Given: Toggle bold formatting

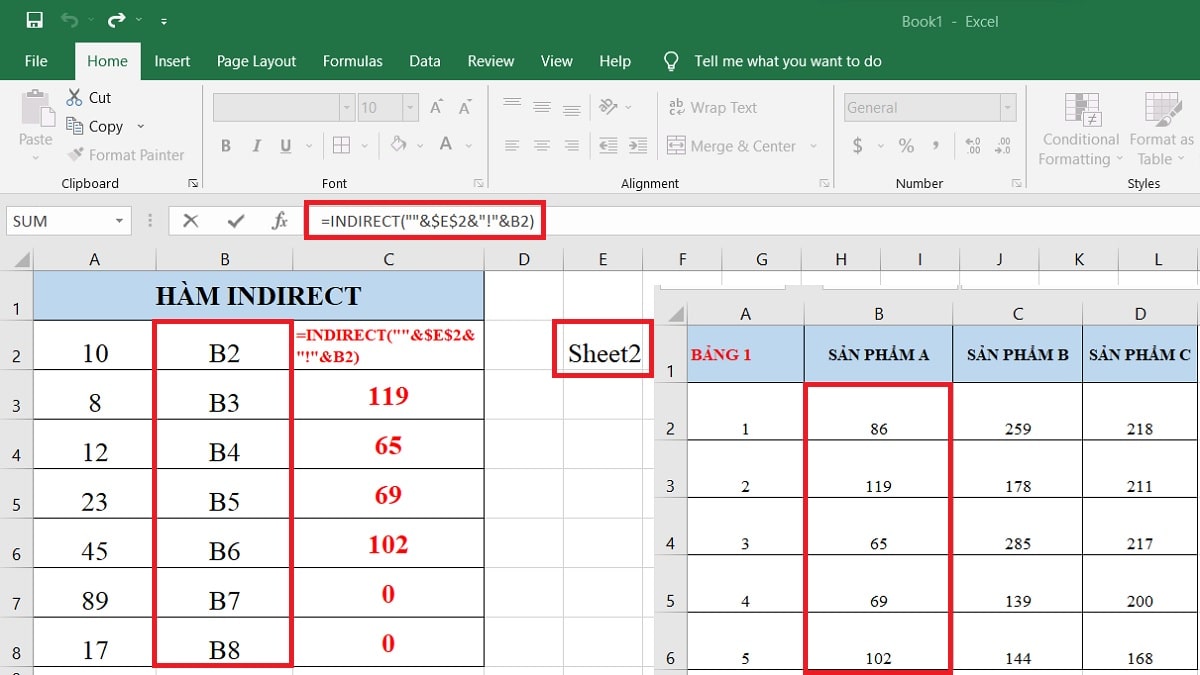Looking at the screenshot, I should [225, 145].
